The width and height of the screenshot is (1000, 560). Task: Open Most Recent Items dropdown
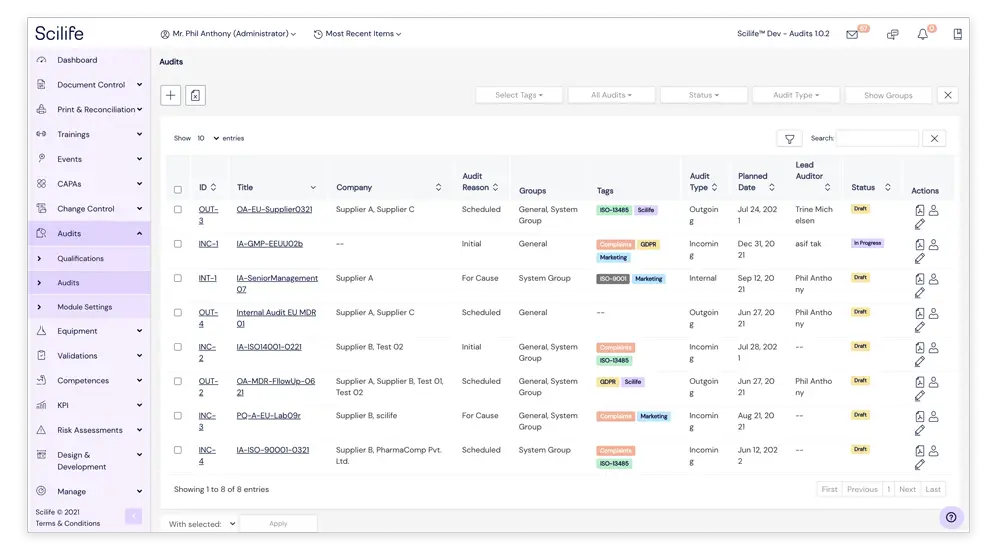click(x=357, y=34)
